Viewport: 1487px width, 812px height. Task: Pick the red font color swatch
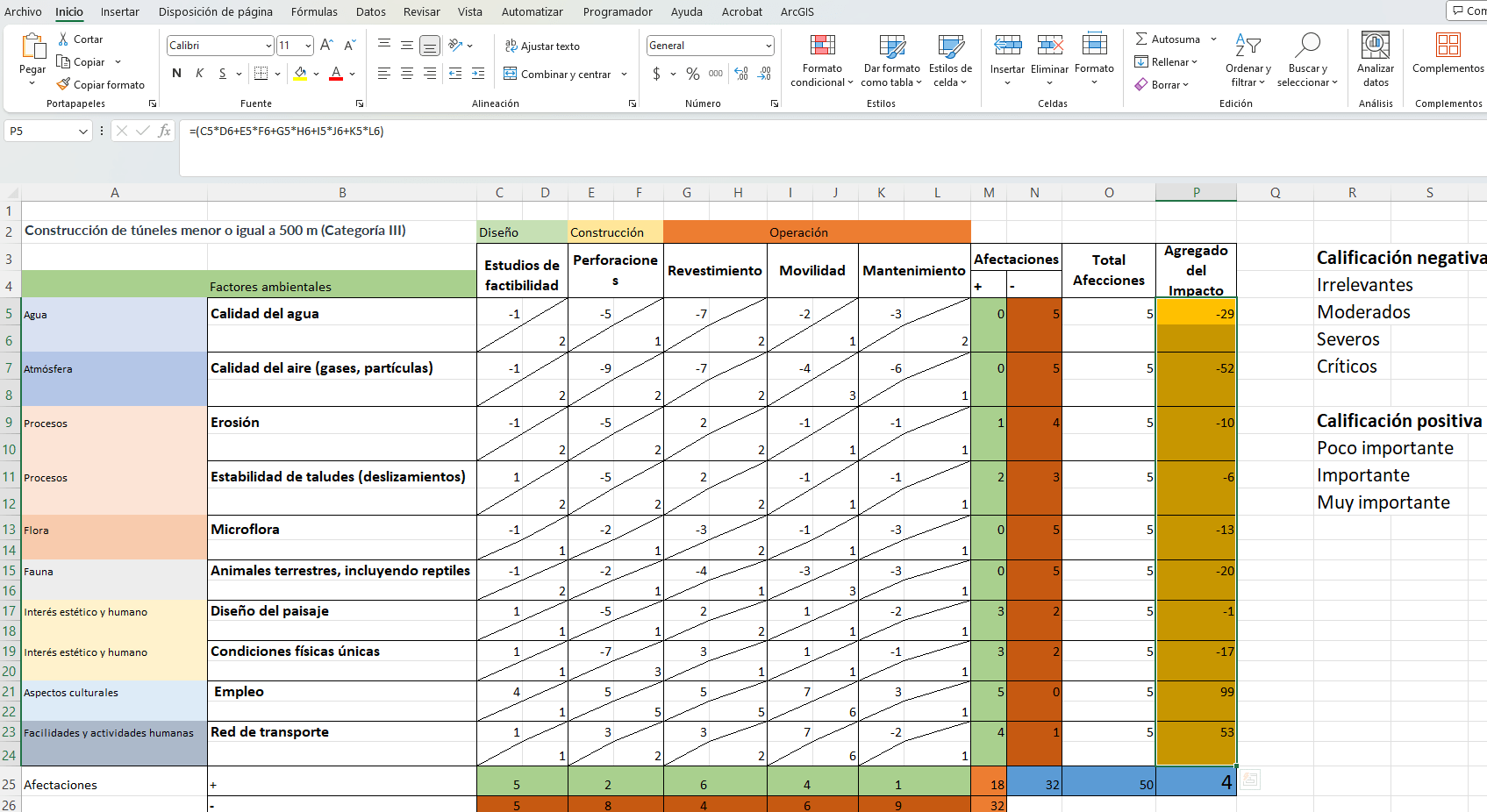tap(335, 74)
